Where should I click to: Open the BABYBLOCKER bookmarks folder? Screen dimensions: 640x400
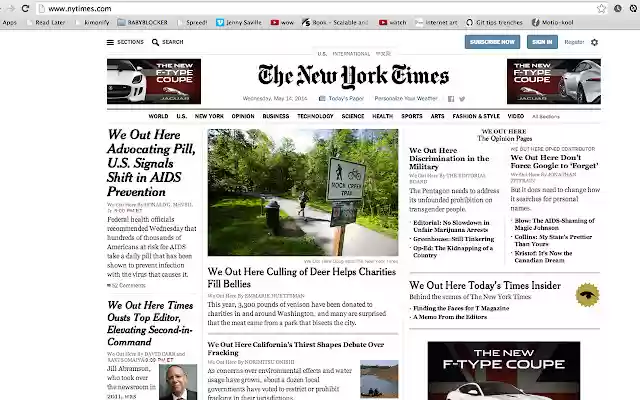(142, 22)
